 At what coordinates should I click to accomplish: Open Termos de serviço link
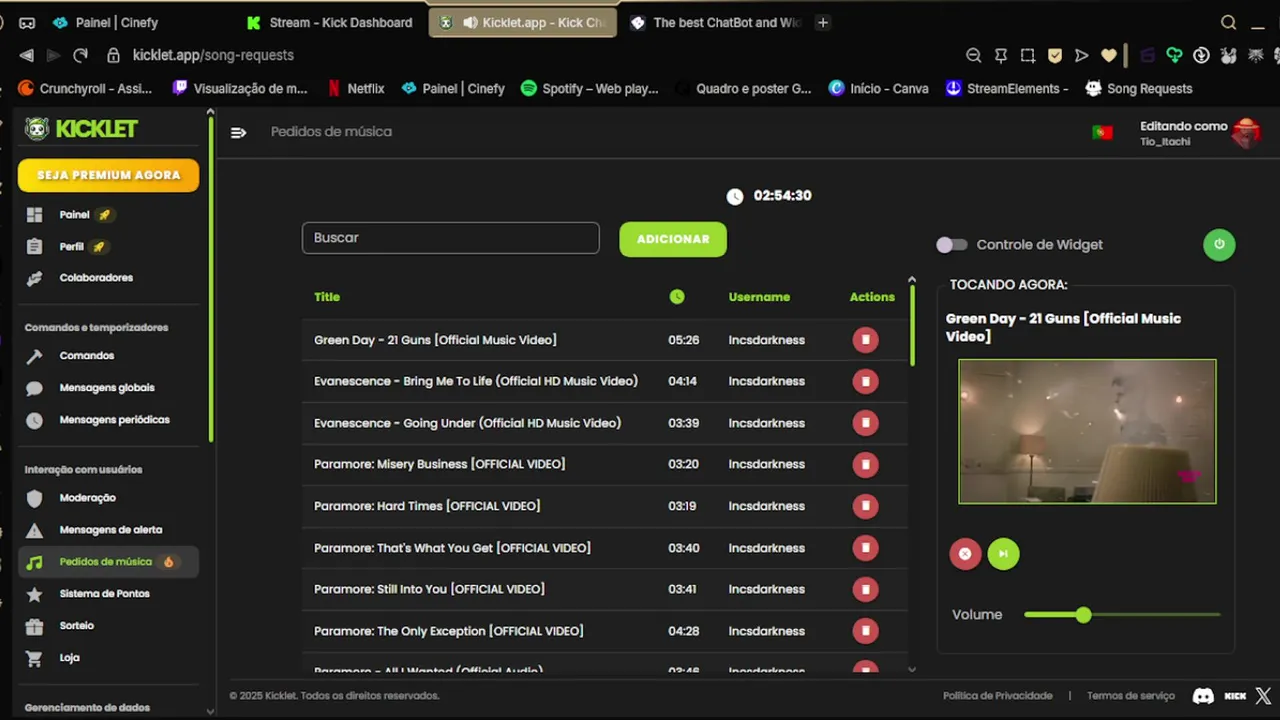[1131, 696]
